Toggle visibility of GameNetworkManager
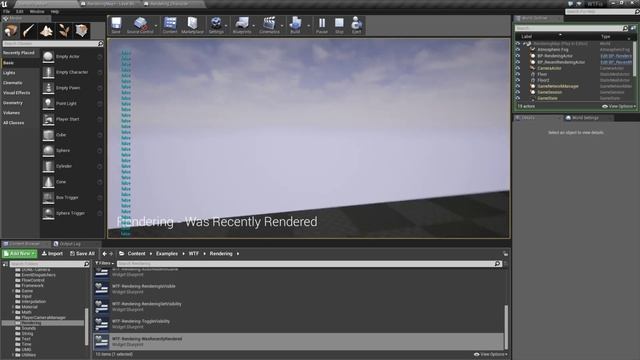This screenshot has height=360, width=640. (x=518, y=86)
